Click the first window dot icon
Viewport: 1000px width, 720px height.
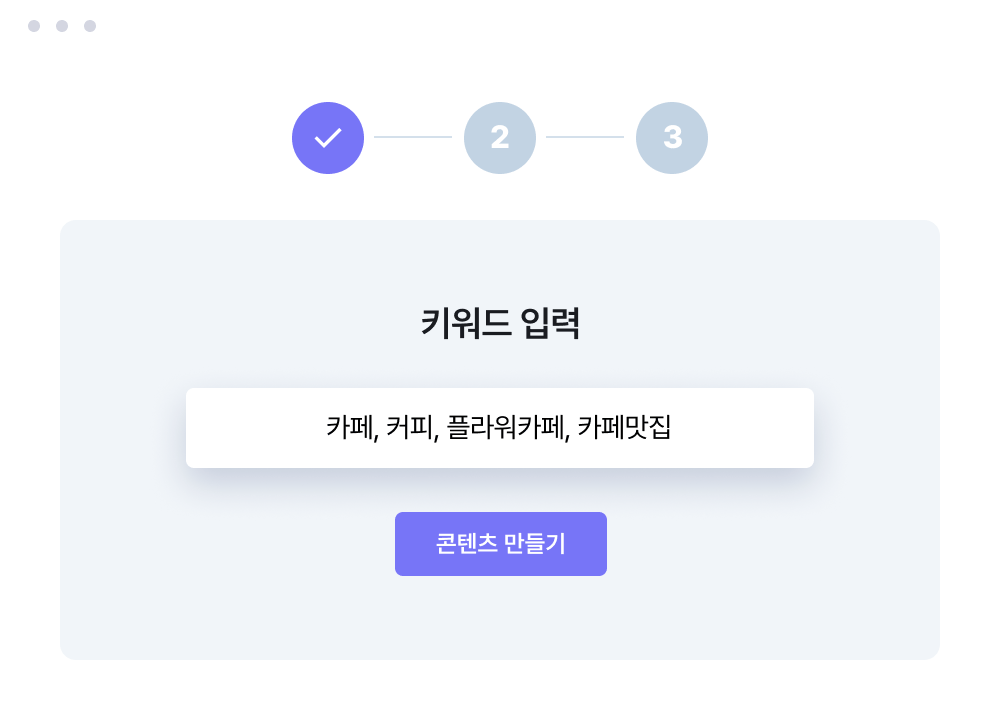tap(34, 25)
